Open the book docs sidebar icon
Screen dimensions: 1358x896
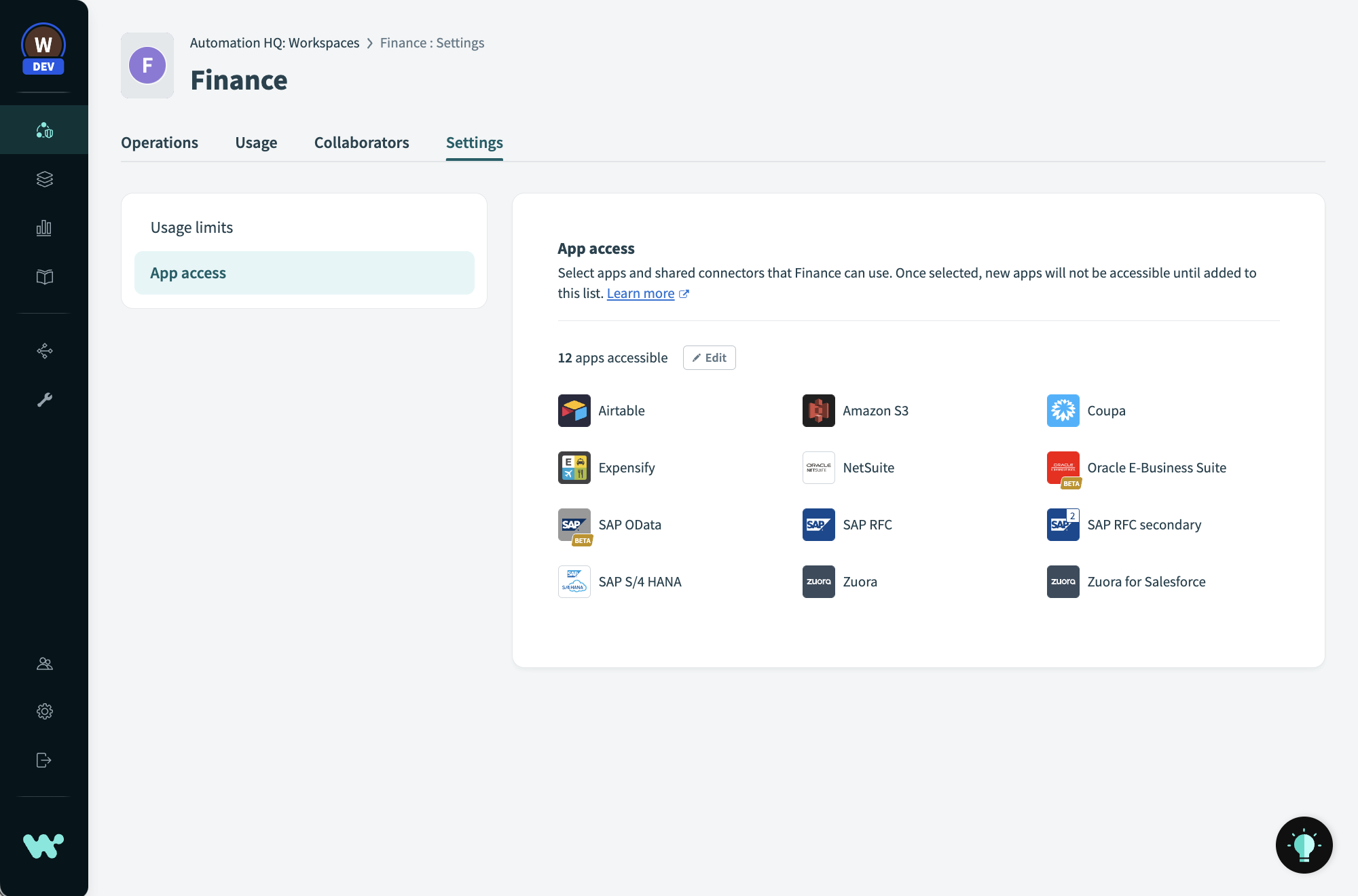tap(44, 277)
